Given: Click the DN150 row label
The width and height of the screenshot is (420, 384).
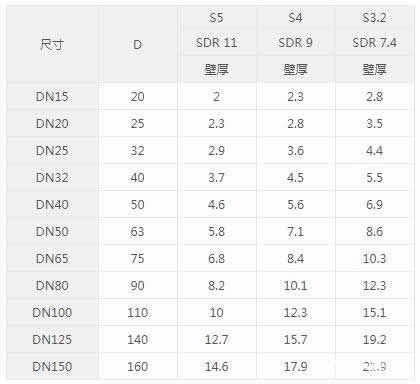Looking at the screenshot, I should [x=52, y=367].
